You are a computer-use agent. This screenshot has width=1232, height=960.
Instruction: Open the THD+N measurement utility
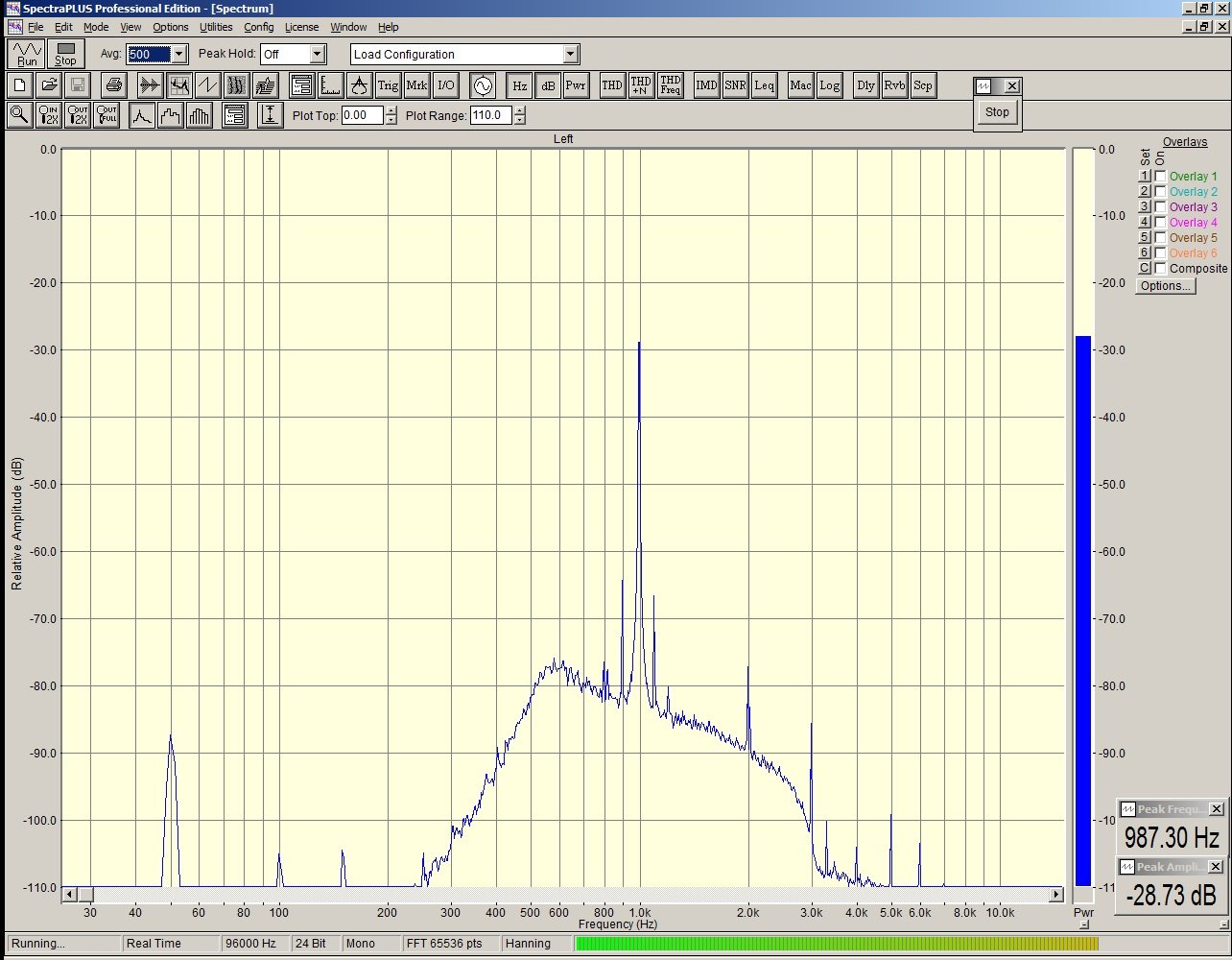[641, 85]
